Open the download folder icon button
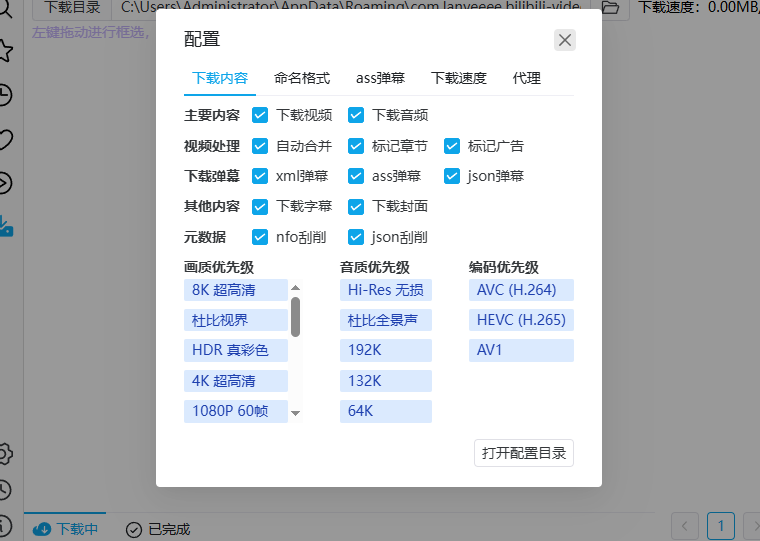Image resolution: width=760 pixels, height=541 pixels. [x=609, y=8]
